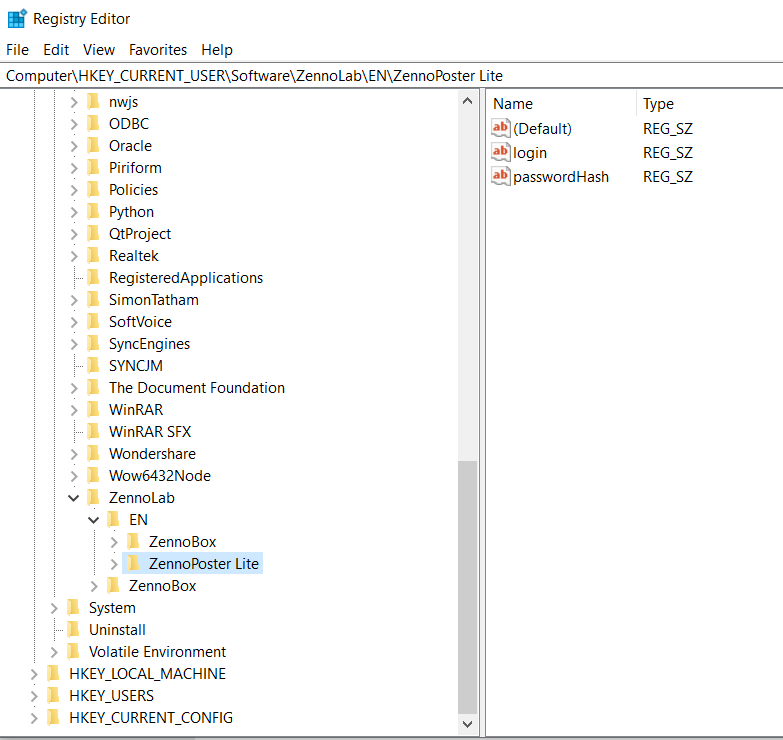Open the Edit menu

pos(56,49)
